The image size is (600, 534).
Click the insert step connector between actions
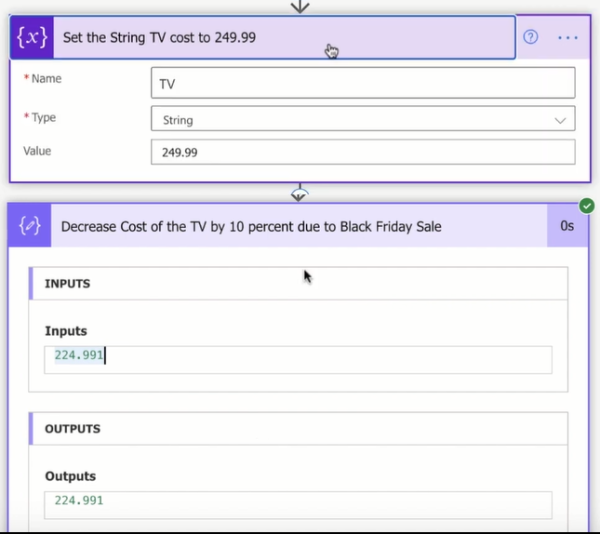click(x=299, y=192)
